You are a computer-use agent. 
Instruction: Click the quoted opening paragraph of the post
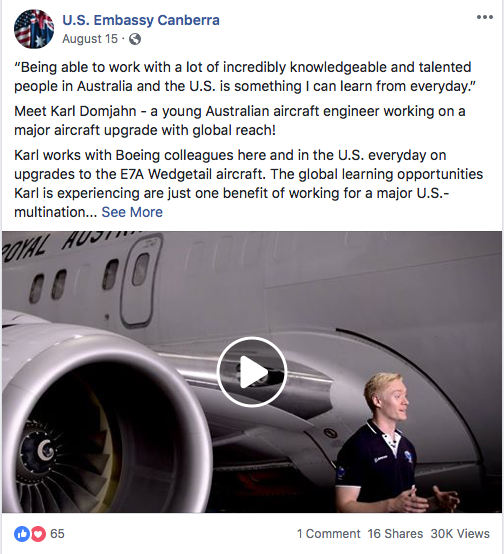click(x=245, y=77)
